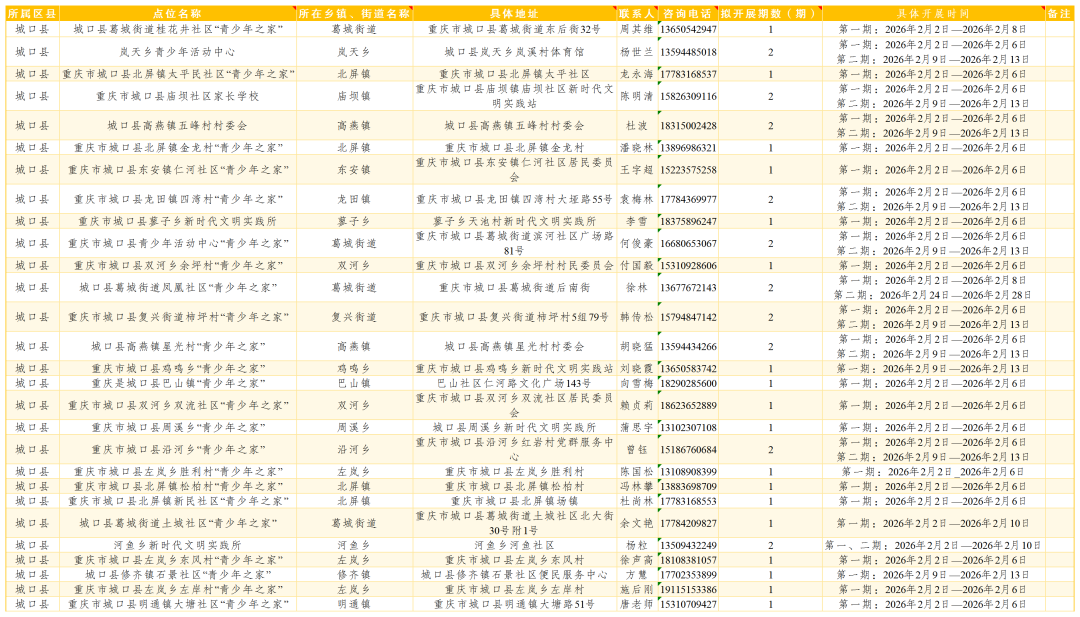
Task: Select contact name 陈明清
Action: tap(637, 96)
